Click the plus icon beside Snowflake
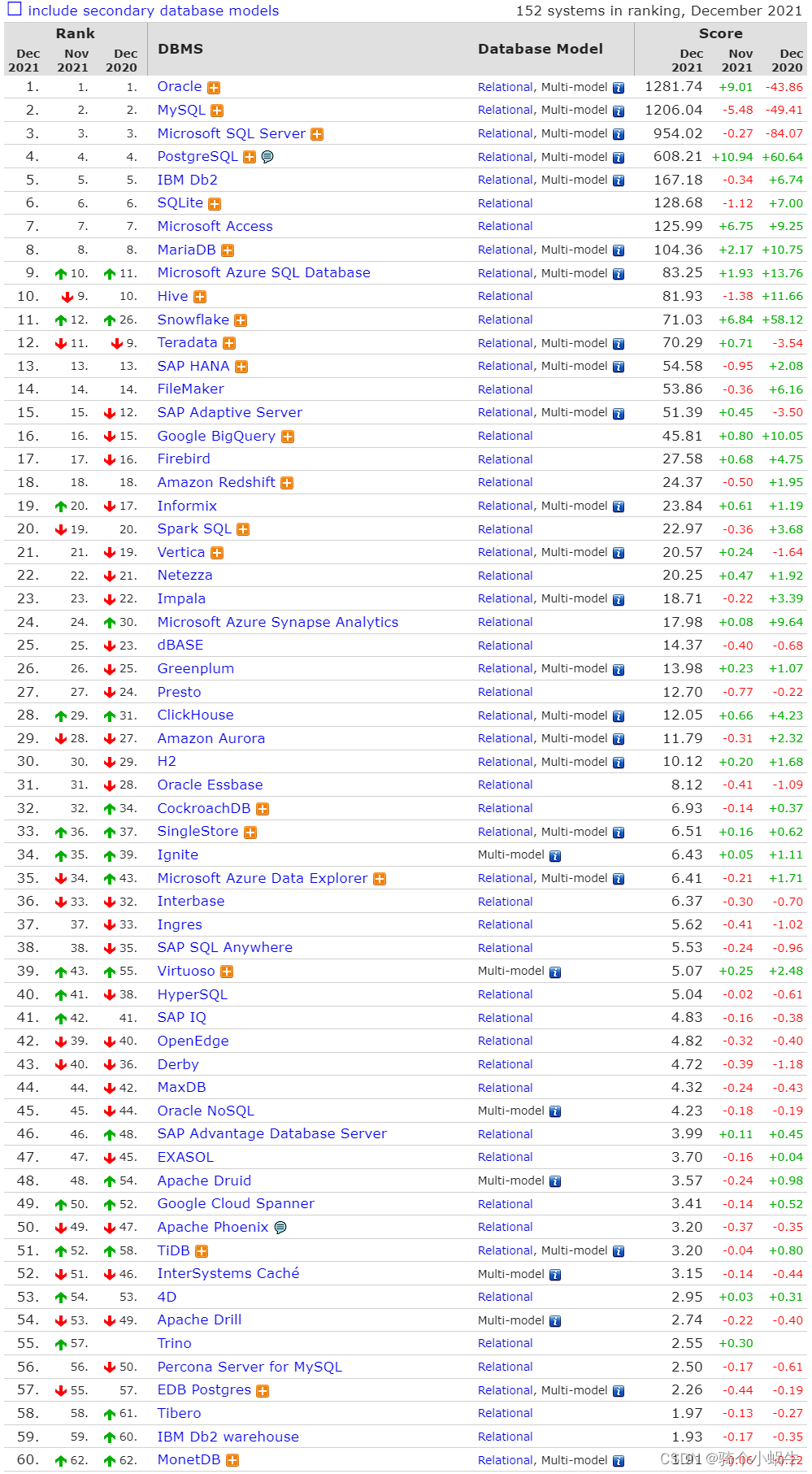Image resolution: width=812 pixels, height=1474 pixels. point(241,320)
